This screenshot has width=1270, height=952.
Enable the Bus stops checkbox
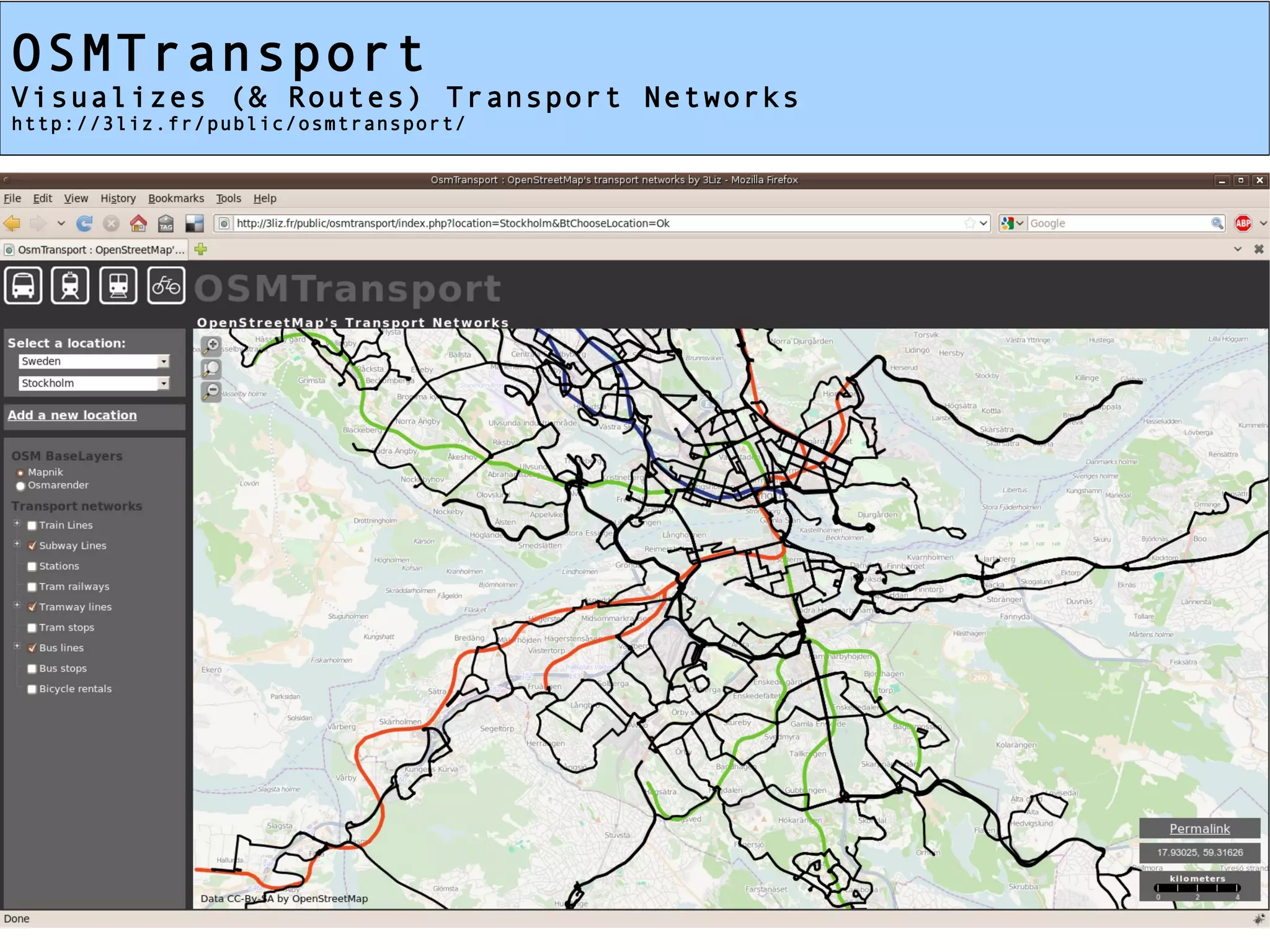pos(32,669)
